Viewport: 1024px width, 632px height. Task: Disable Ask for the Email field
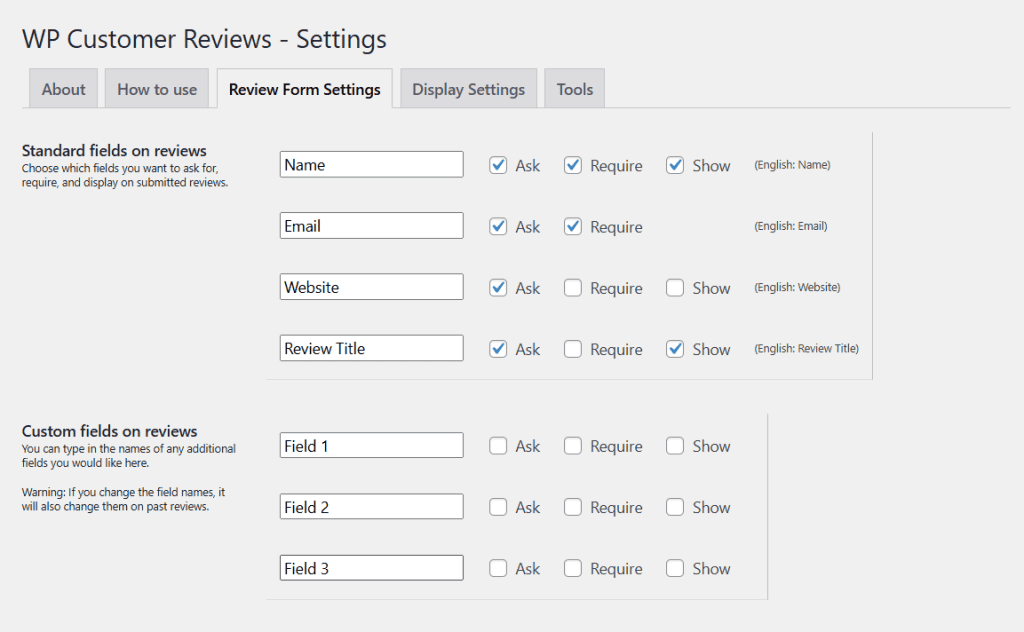tap(498, 226)
